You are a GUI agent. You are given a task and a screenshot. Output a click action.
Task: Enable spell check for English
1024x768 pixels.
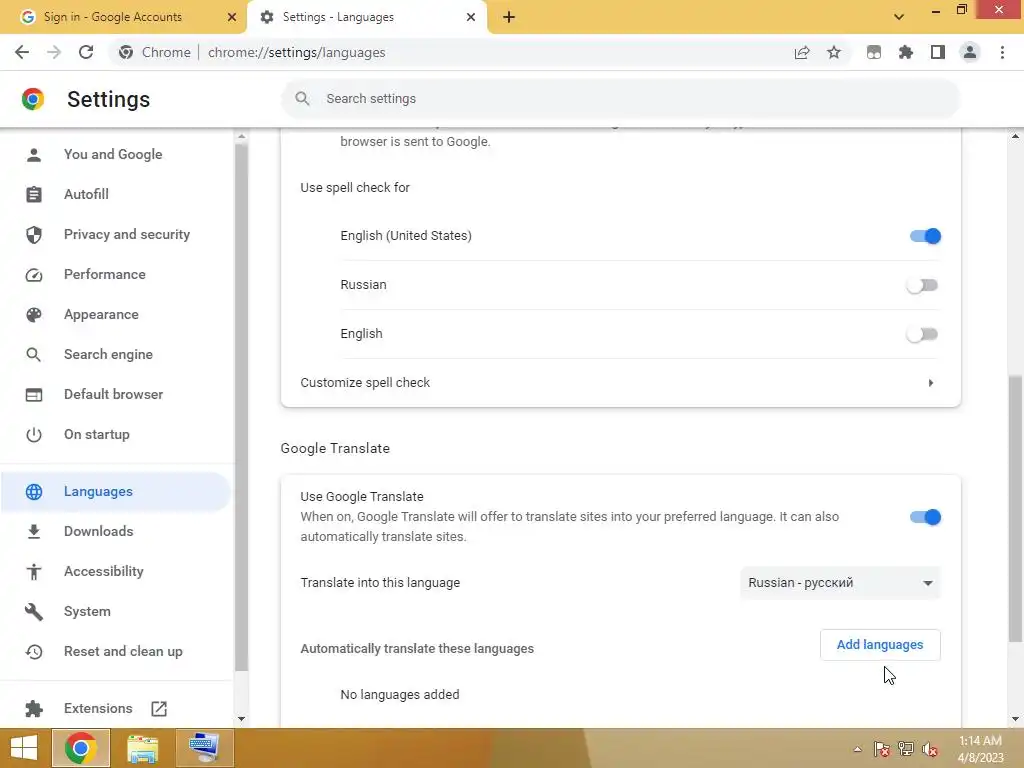[922, 334]
